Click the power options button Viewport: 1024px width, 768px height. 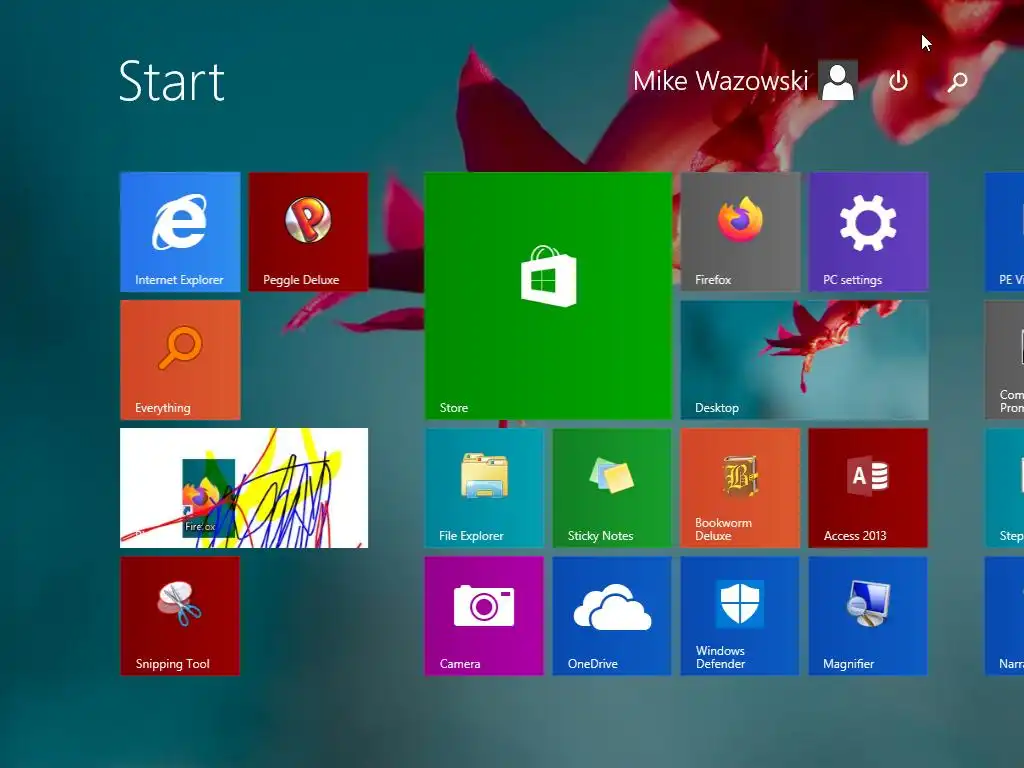(x=899, y=82)
